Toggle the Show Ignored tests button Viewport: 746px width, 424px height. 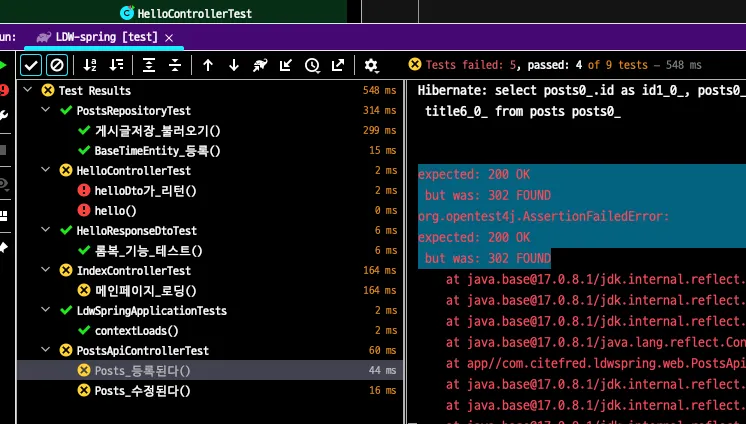click(x=57, y=65)
